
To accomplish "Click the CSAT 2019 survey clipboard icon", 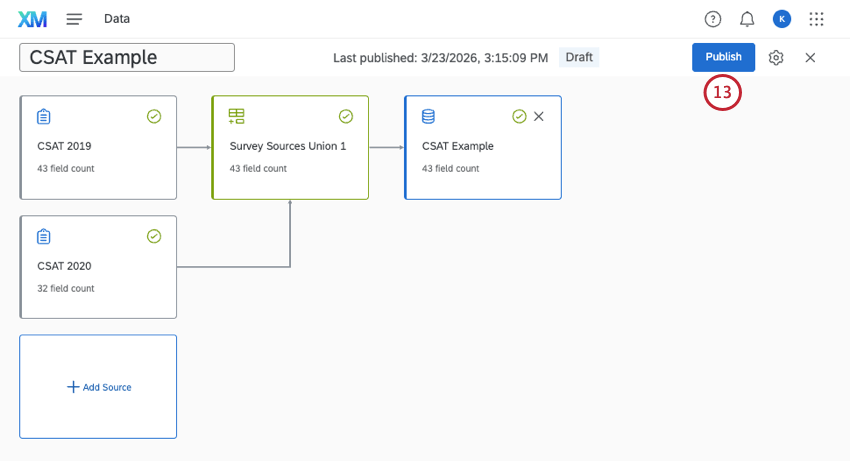I will click(44, 117).
